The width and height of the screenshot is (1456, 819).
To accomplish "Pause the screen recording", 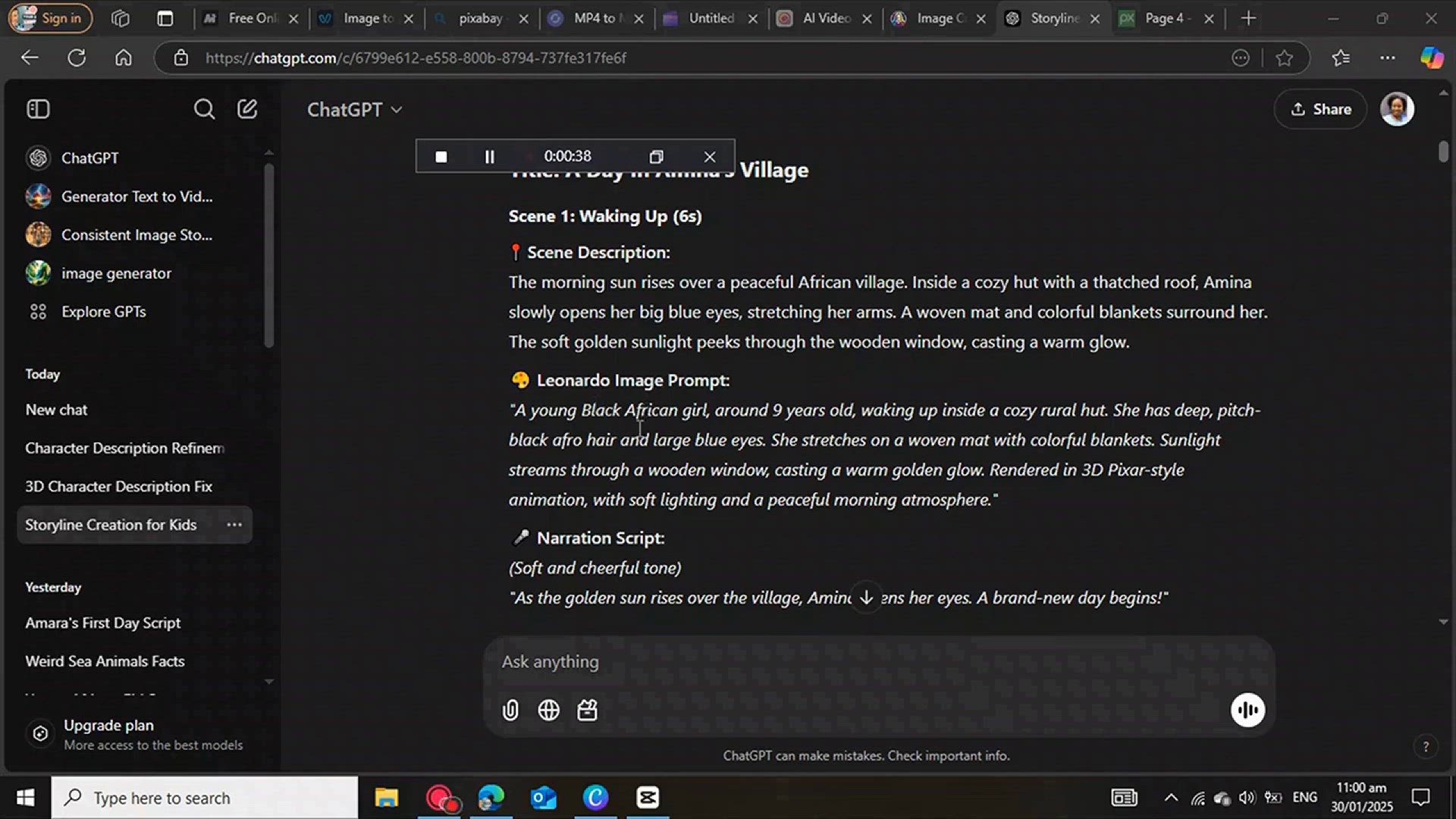I will pyautogui.click(x=489, y=156).
